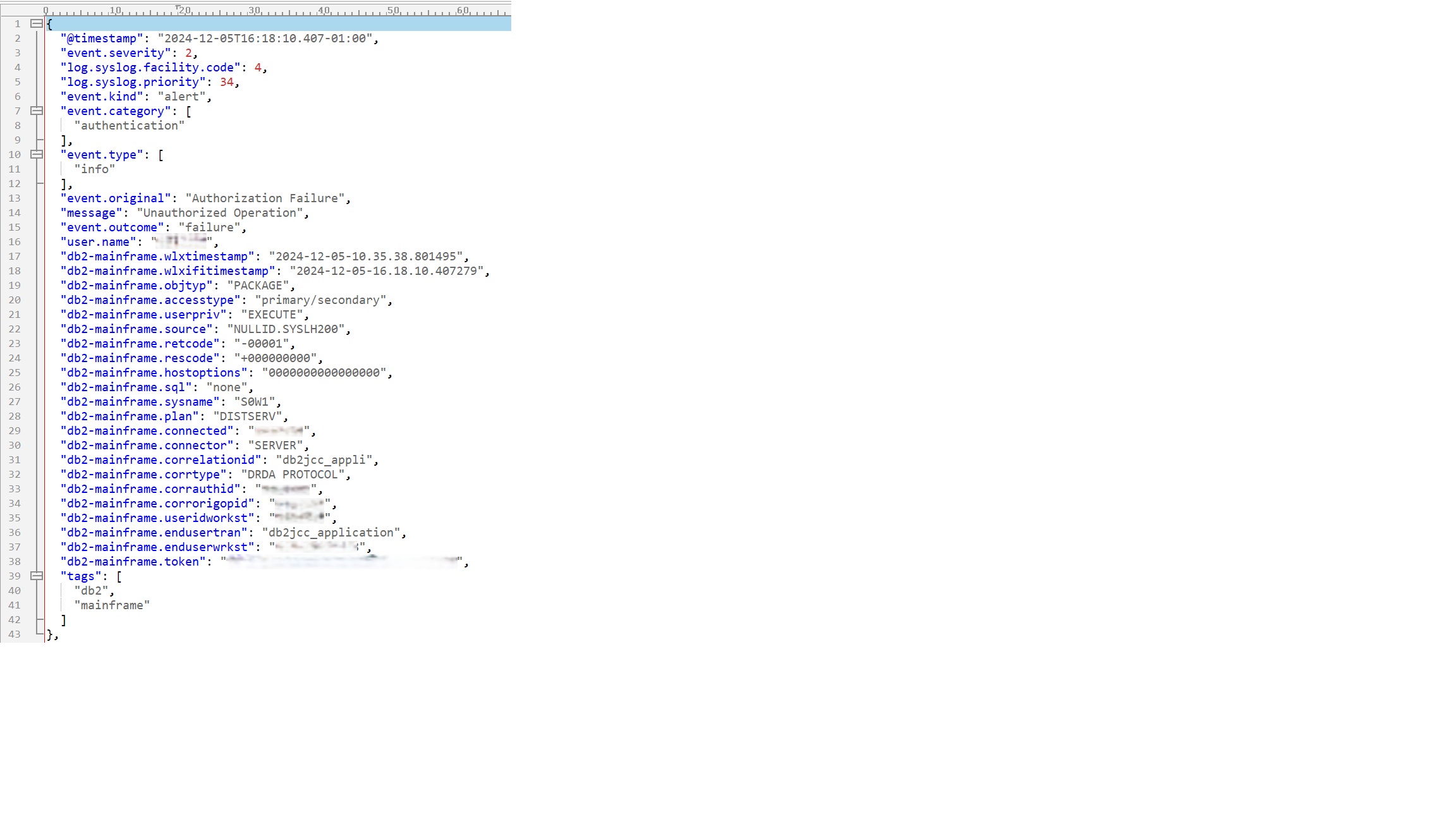
Task: Click the "mainframe" tag value
Action: (x=112, y=605)
